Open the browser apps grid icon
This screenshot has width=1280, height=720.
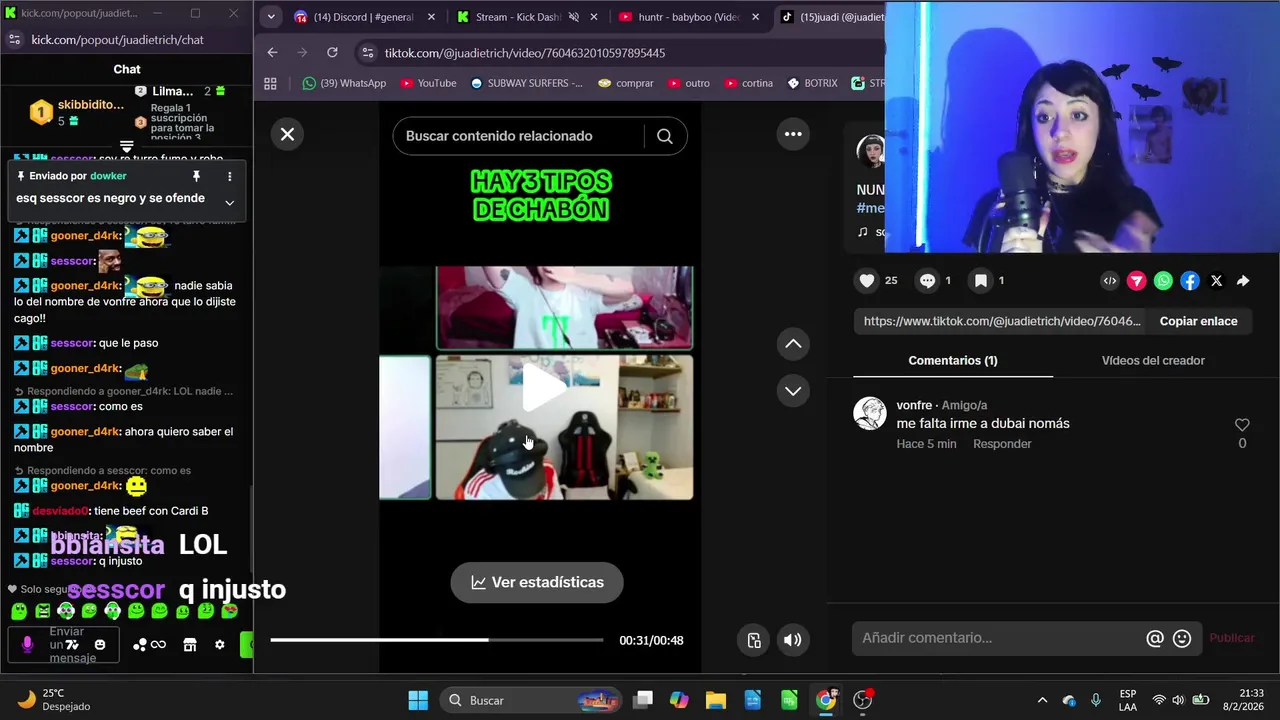click(270, 83)
